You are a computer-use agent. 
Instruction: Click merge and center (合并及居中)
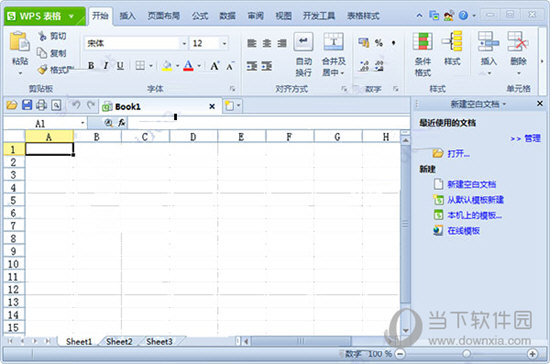334,54
